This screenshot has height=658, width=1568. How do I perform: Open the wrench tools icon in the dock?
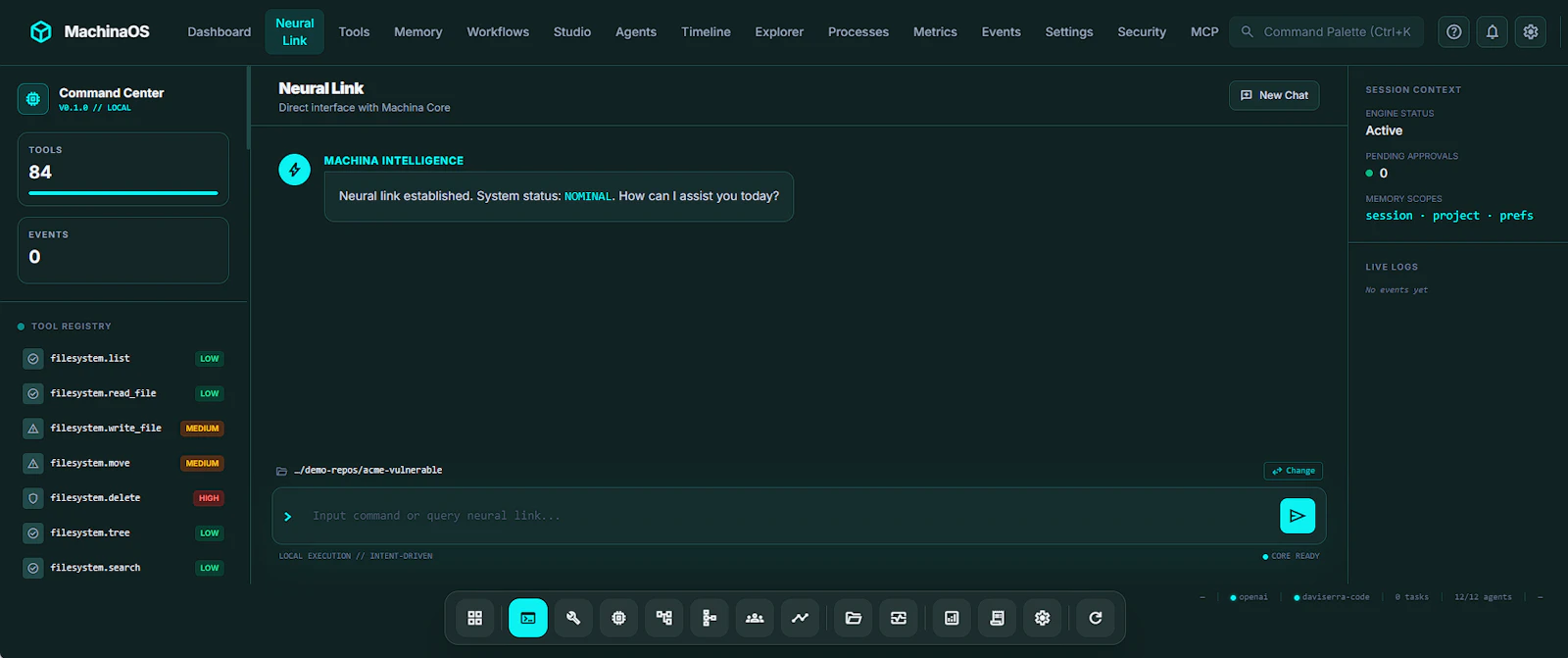tap(573, 618)
